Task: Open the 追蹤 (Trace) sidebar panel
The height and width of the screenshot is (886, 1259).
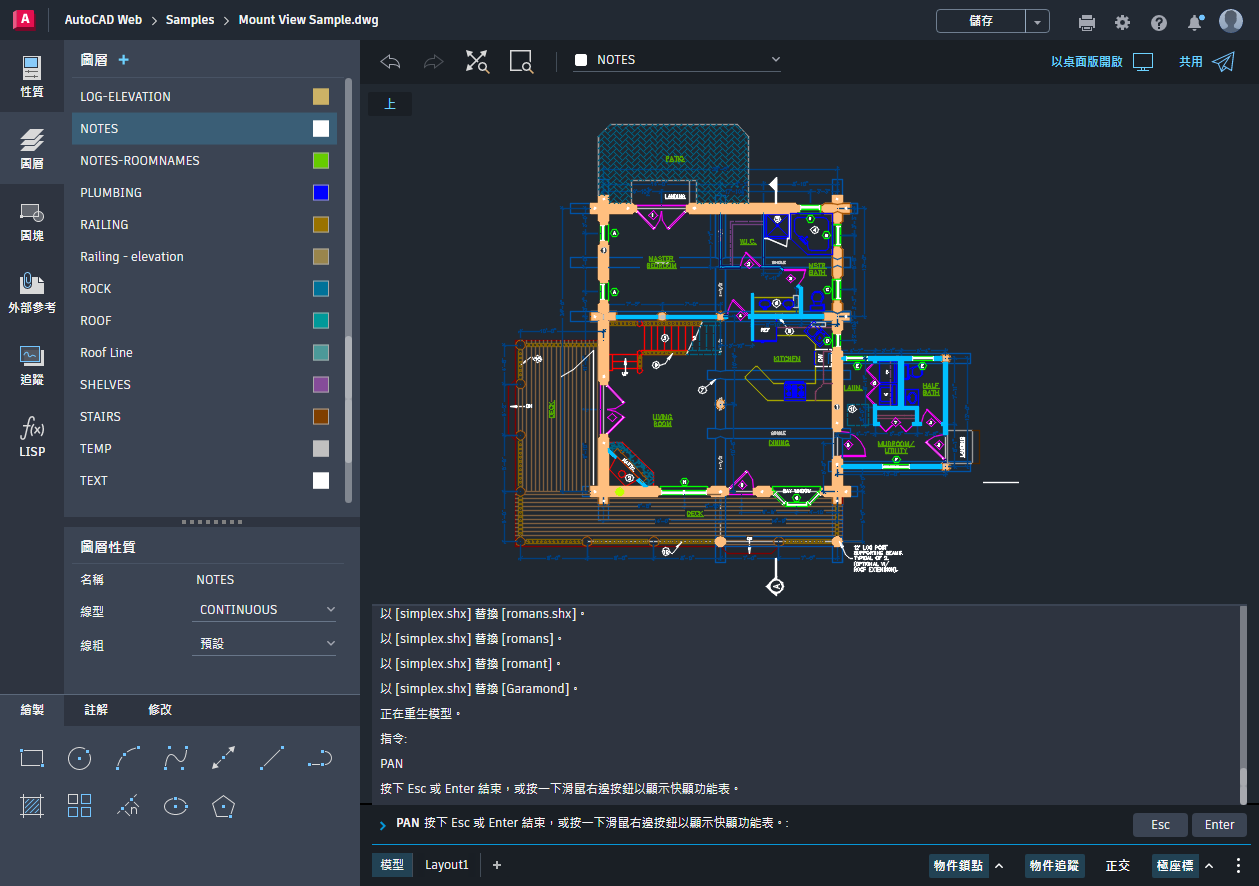Action: (32, 366)
